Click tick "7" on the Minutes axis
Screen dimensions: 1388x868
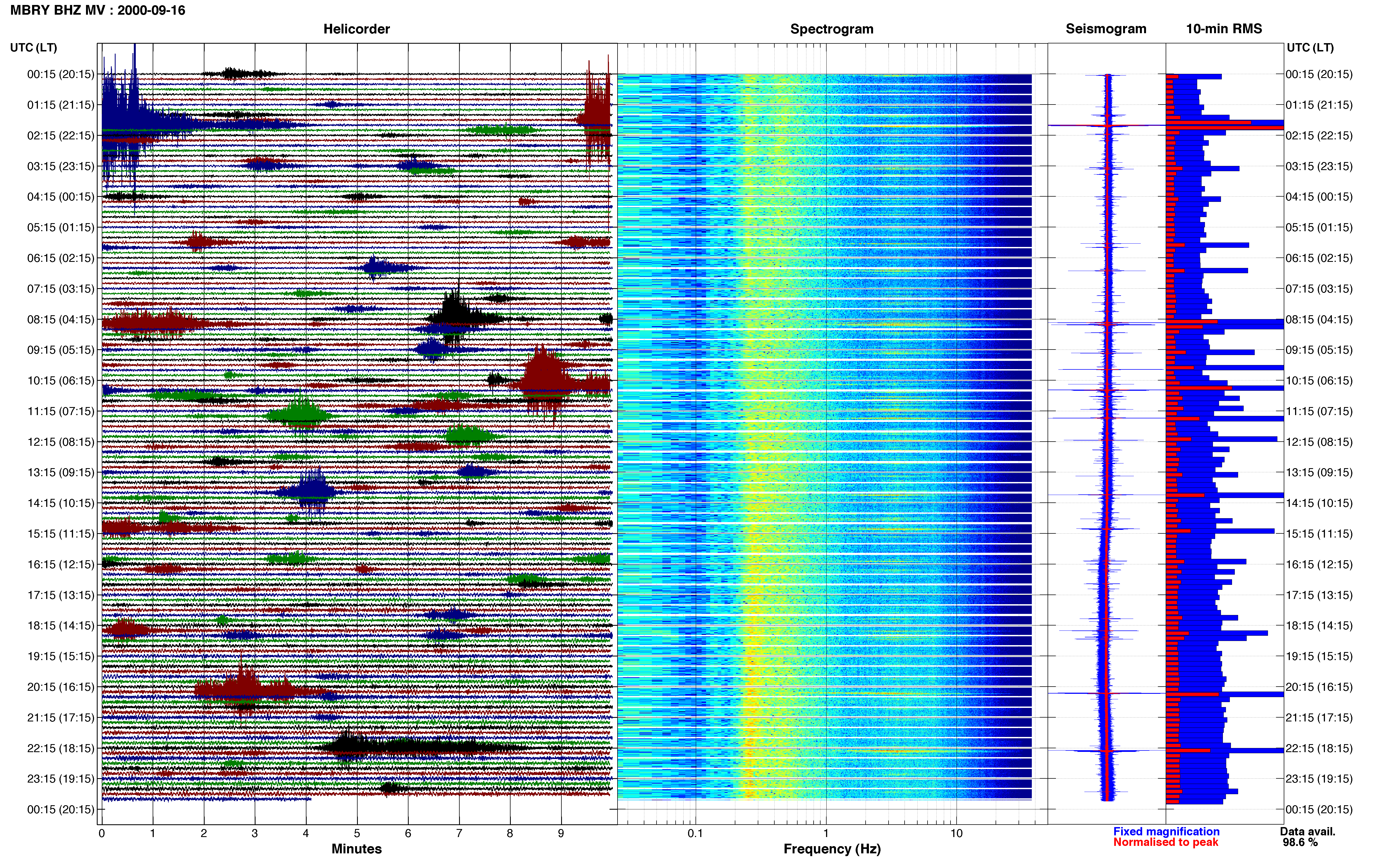[459, 833]
